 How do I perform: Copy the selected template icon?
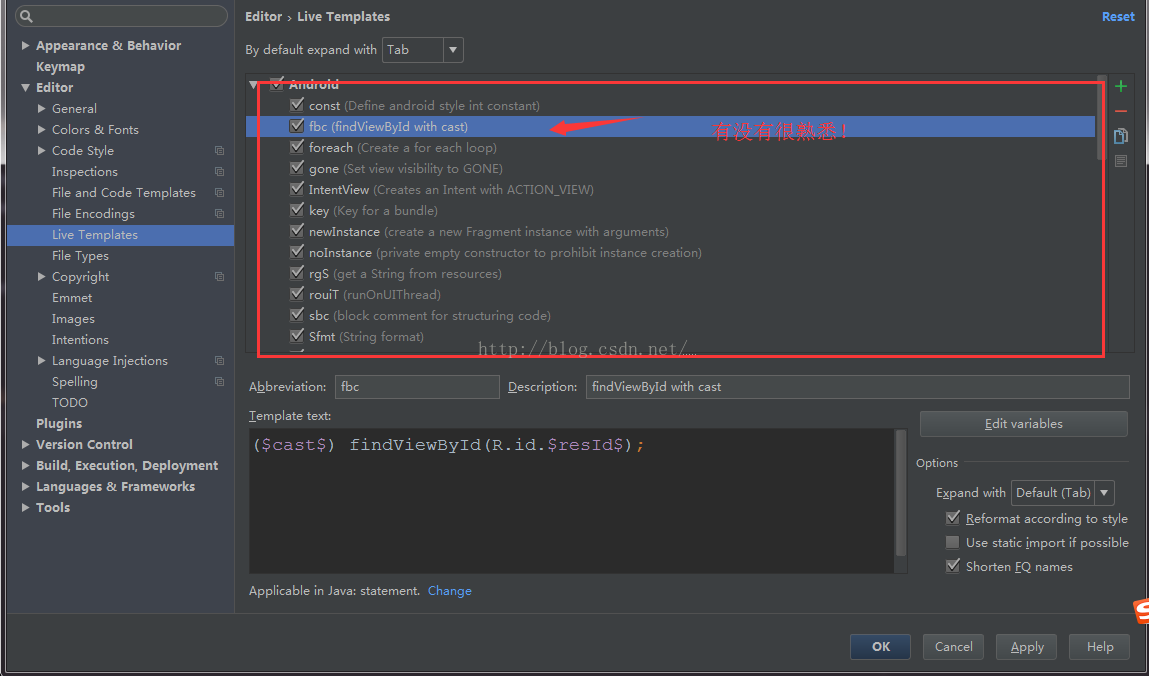pyautogui.click(x=1120, y=136)
